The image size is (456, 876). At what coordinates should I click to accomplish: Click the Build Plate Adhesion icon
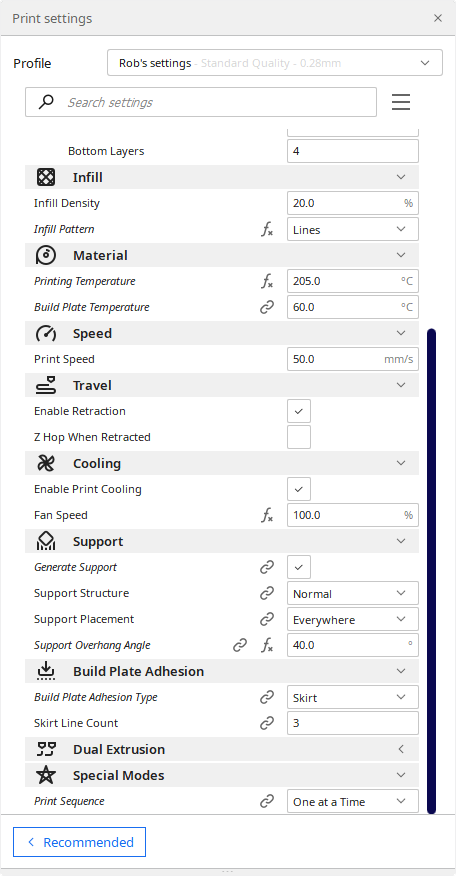46,671
